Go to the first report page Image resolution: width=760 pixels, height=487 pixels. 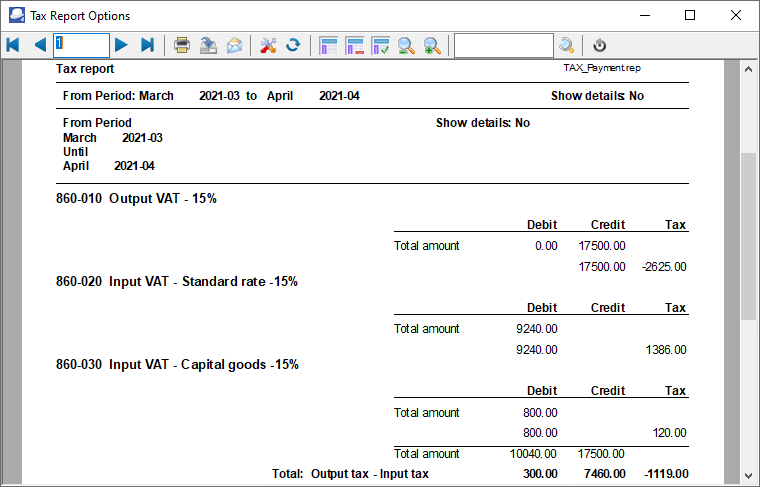pos(13,45)
